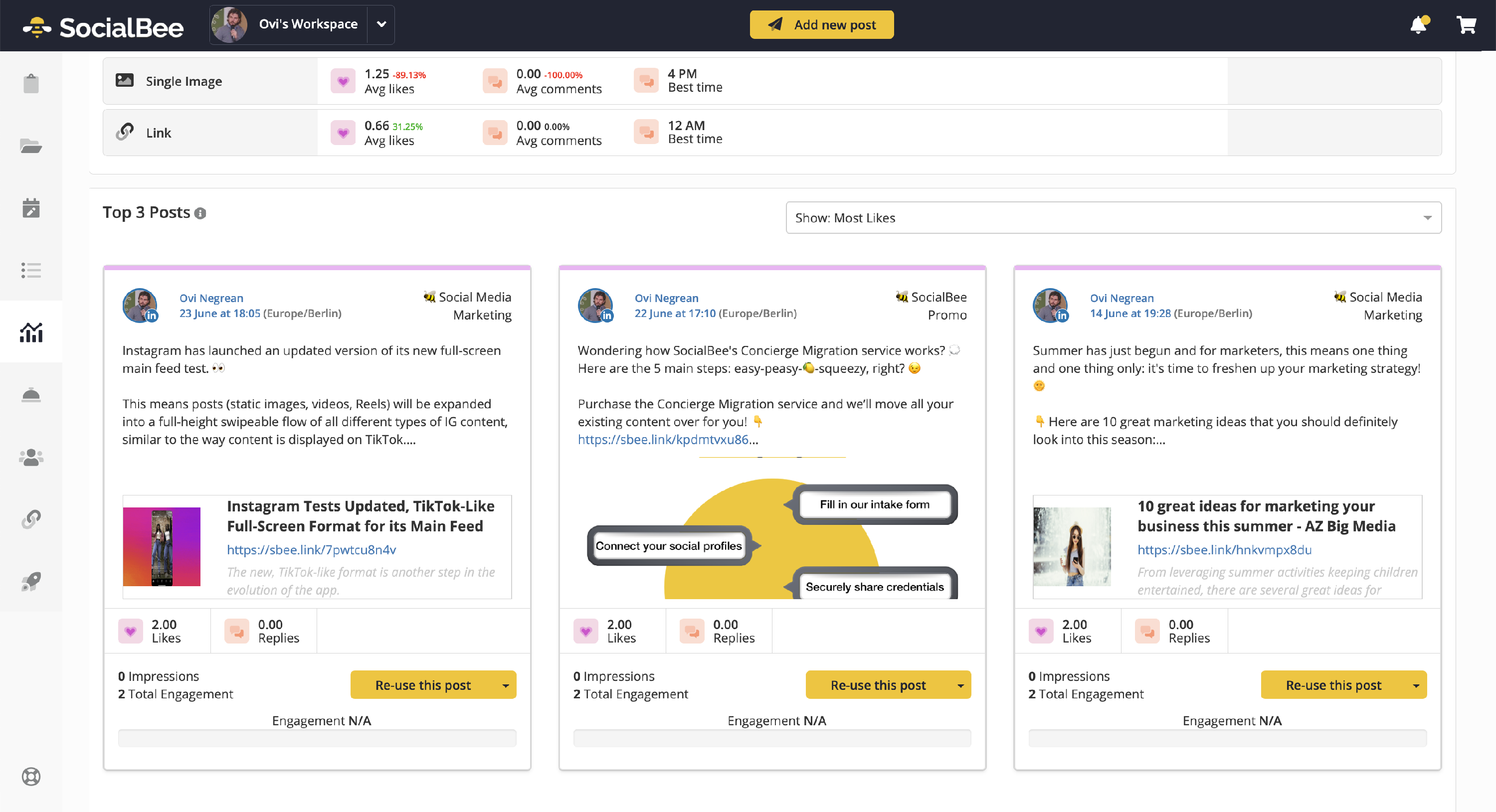Screen dimensions: 1496x812
Task: Open link https://sbee.link/kpdmtvxu86
Action: pyautogui.click(x=663, y=439)
